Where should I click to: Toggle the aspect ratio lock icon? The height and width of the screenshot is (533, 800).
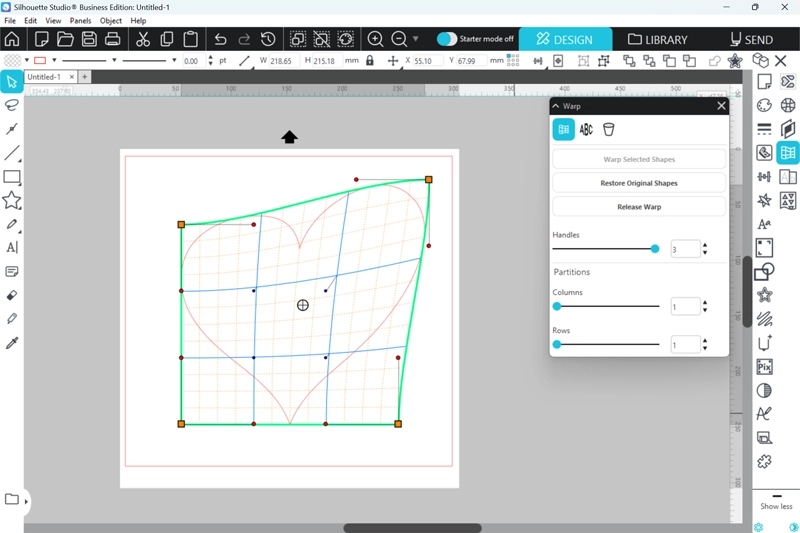click(x=370, y=61)
